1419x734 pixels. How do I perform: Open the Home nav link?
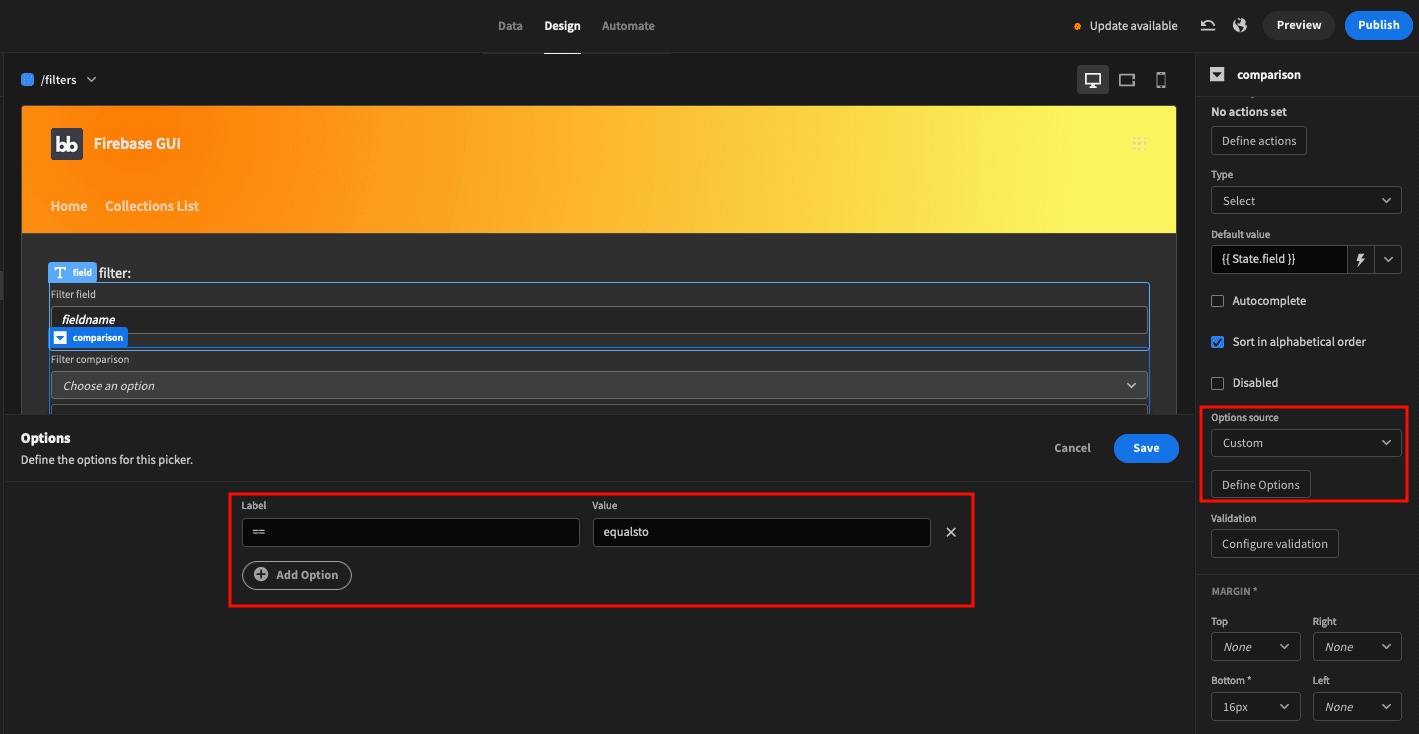point(69,206)
